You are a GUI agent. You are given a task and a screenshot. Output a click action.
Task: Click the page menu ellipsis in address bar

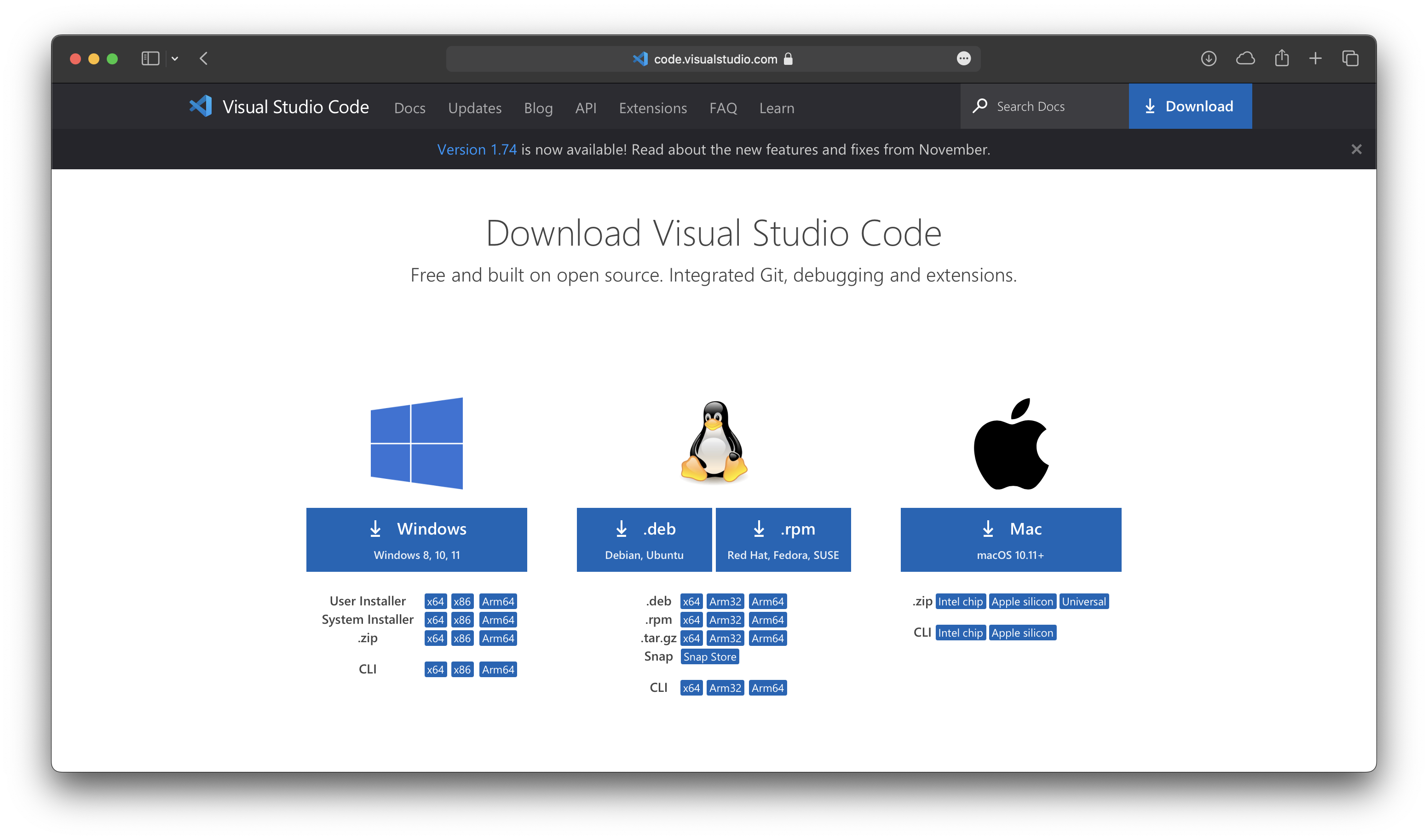coord(963,58)
